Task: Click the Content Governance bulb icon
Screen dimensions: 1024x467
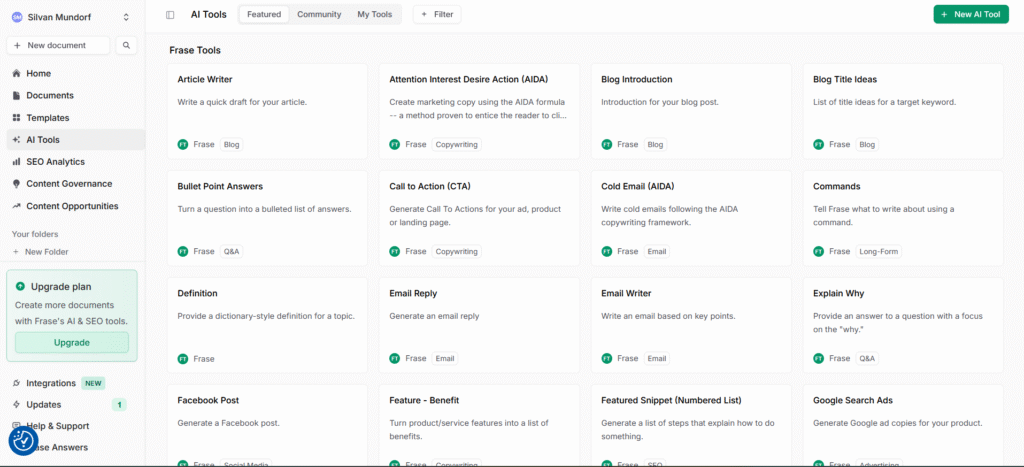Action: 16,184
